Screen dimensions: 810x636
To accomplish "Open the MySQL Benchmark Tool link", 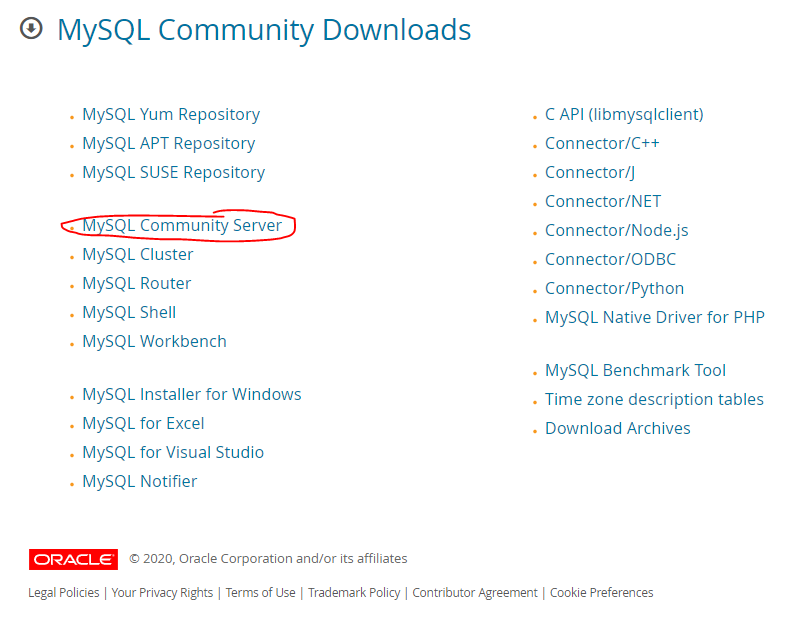I will point(635,370).
